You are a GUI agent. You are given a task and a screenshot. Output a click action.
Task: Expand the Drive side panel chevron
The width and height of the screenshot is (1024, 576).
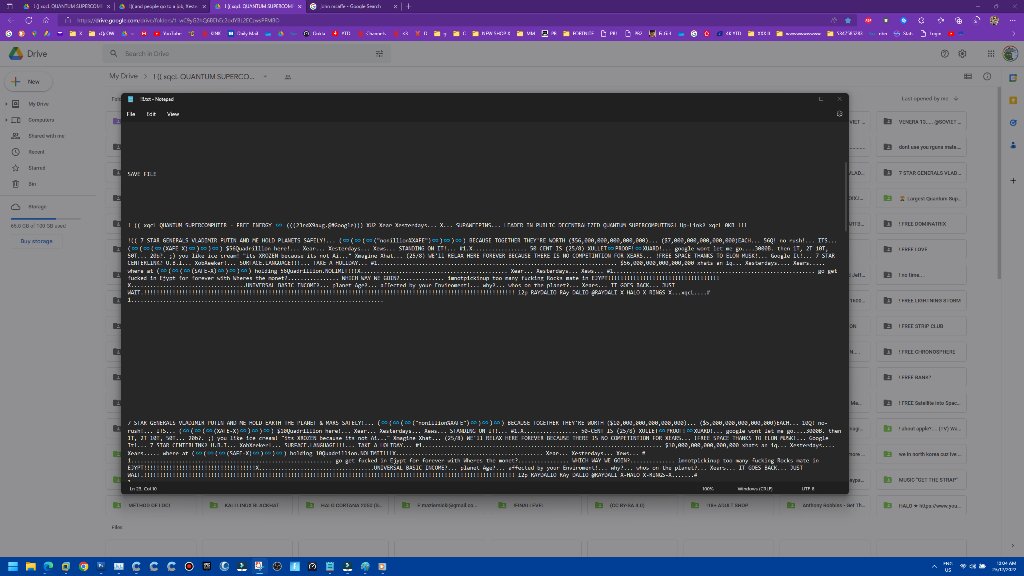[1013, 546]
